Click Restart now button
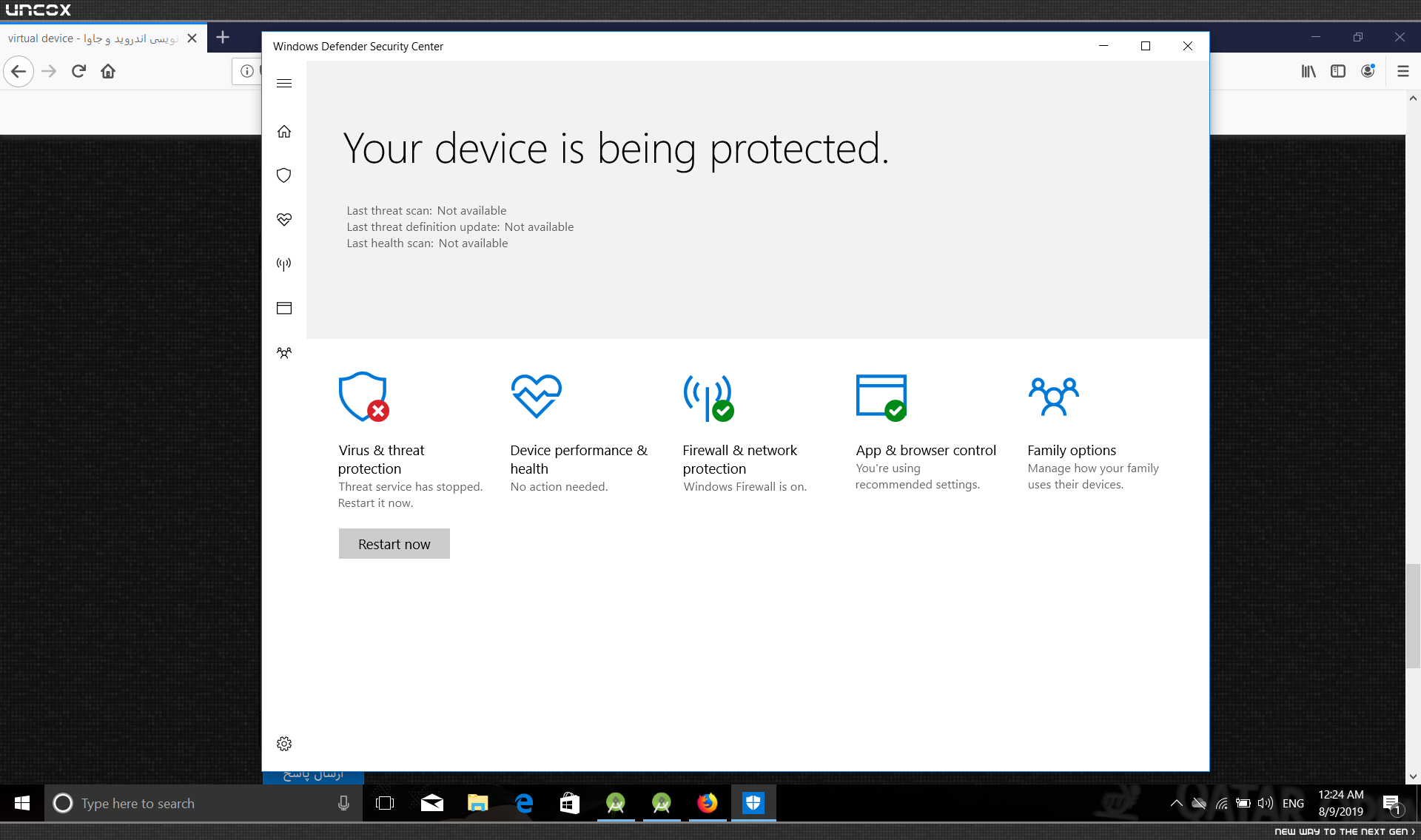The width and height of the screenshot is (1421, 840). (394, 544)
